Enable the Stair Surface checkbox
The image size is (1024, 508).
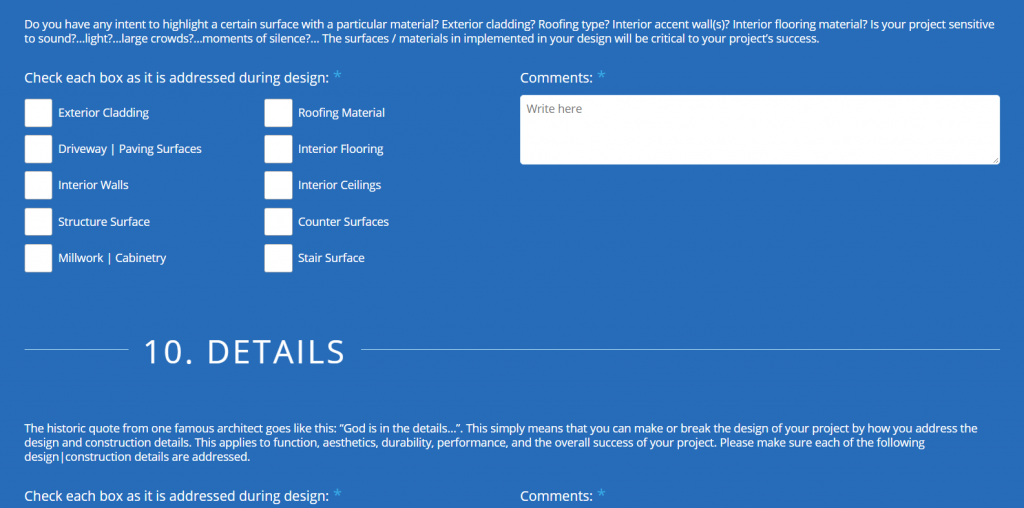[278, 258]
